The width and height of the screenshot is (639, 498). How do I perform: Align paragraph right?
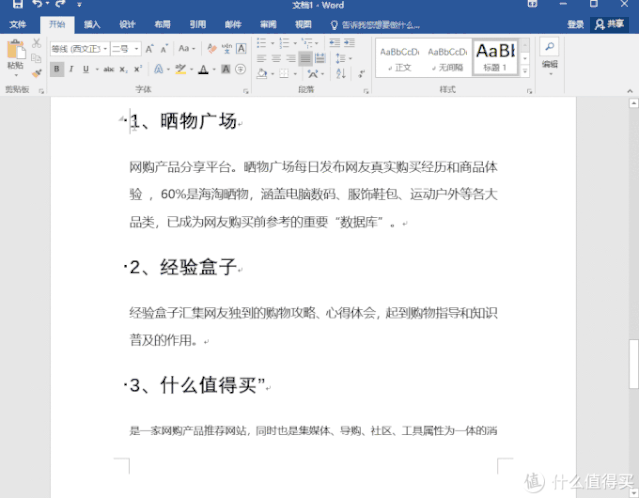(291, 59)
